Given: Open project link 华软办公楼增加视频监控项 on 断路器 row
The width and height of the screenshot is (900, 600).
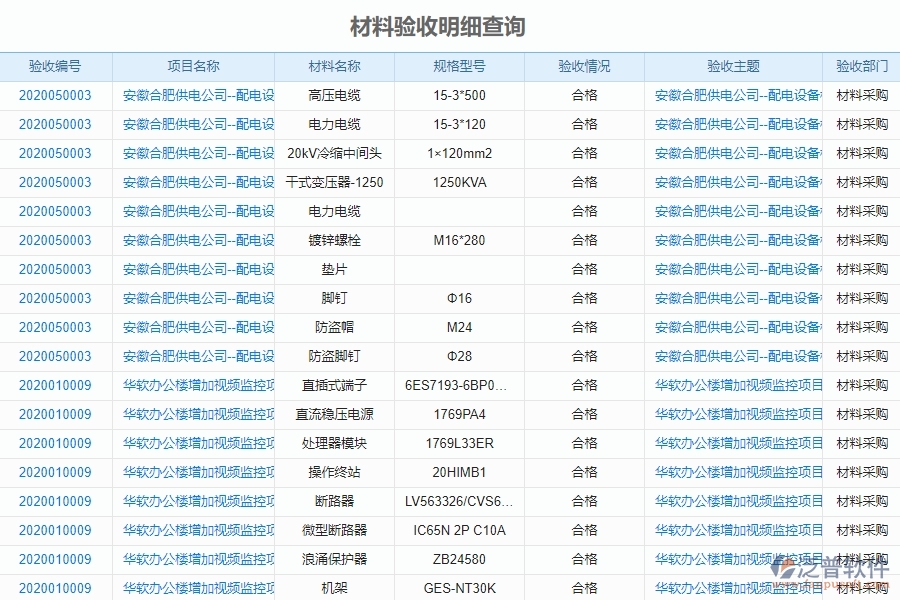Looking at the screenshot, I should tap(195, 501).
